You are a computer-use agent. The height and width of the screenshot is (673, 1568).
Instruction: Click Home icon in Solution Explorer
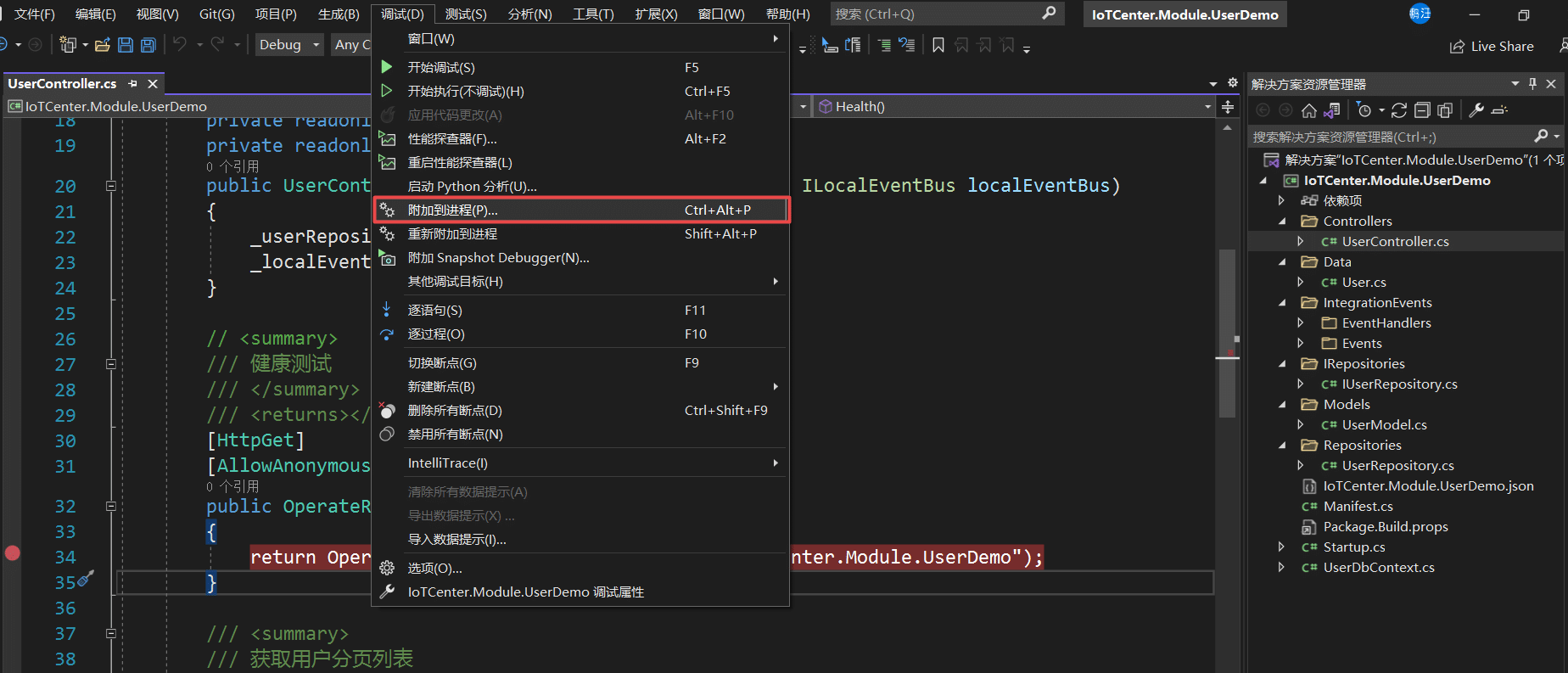(1309, 110)
